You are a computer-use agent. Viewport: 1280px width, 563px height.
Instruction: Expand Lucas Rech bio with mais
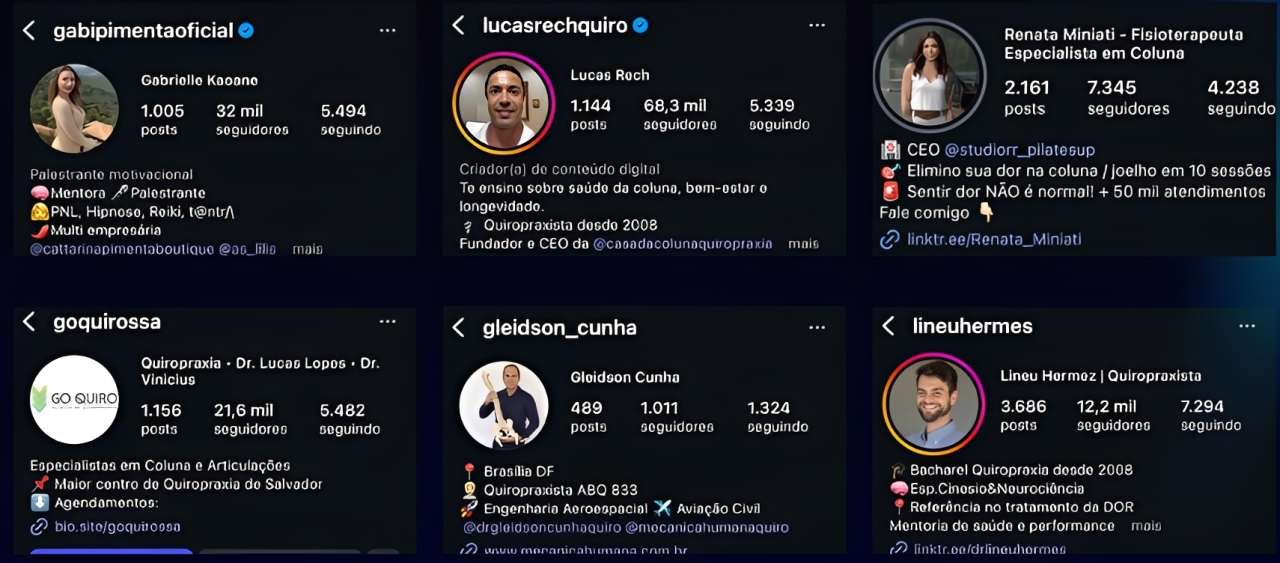(x=803, y=243)
